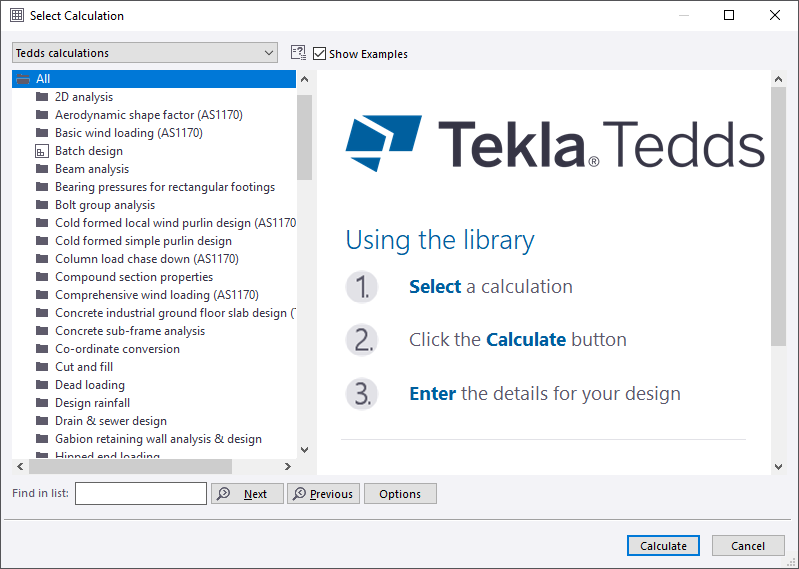The width and height of the screenshot is (799, 569).
Task: Select Co-ordinate conversion entry
Action: (x=117, y=349)
